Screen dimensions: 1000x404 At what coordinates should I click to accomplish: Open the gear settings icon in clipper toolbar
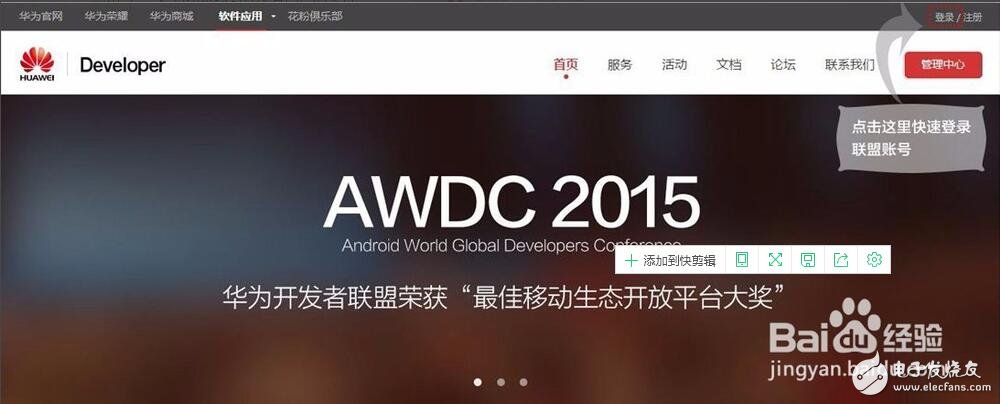tap(874, 260)
